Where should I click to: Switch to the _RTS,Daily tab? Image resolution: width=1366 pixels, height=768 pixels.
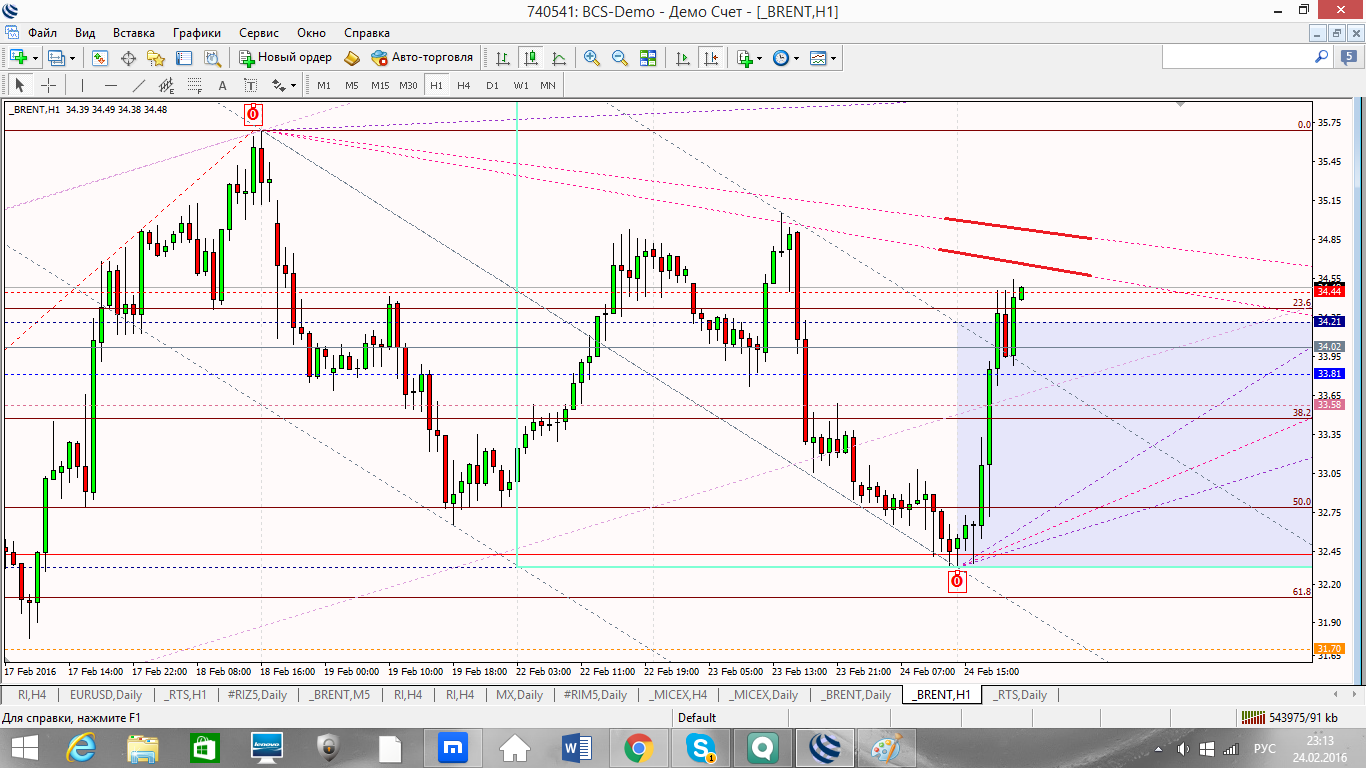pos(1020,695)
